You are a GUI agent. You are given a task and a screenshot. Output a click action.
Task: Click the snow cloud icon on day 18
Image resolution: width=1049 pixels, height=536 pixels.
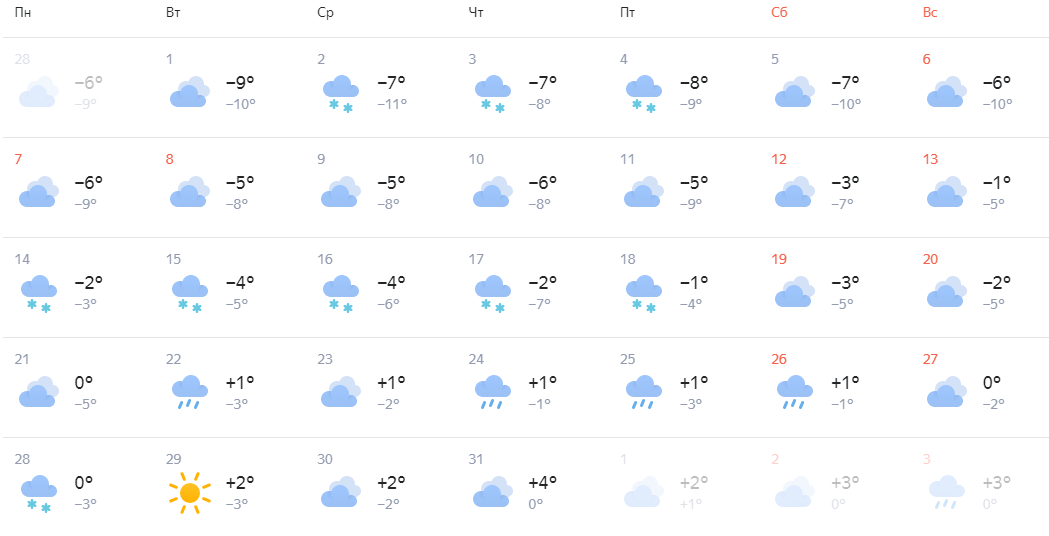pyautogui.click(x=644, y=294)
